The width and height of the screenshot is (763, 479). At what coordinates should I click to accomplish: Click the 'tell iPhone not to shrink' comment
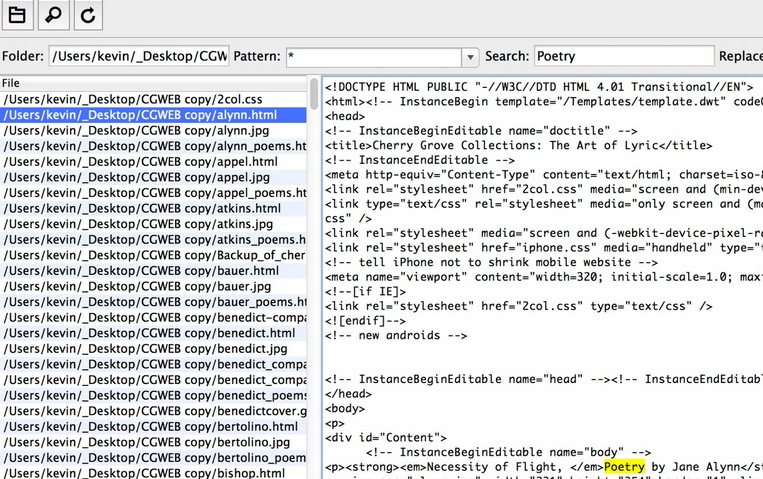tap(491, 262)
